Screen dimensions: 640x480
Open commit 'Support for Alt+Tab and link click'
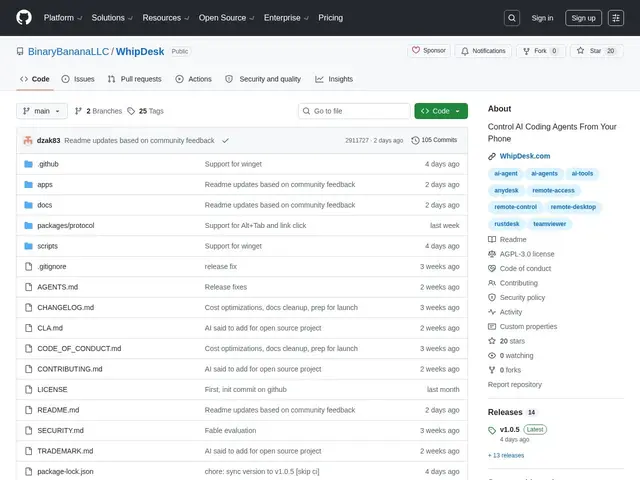[x=255, y=225]
